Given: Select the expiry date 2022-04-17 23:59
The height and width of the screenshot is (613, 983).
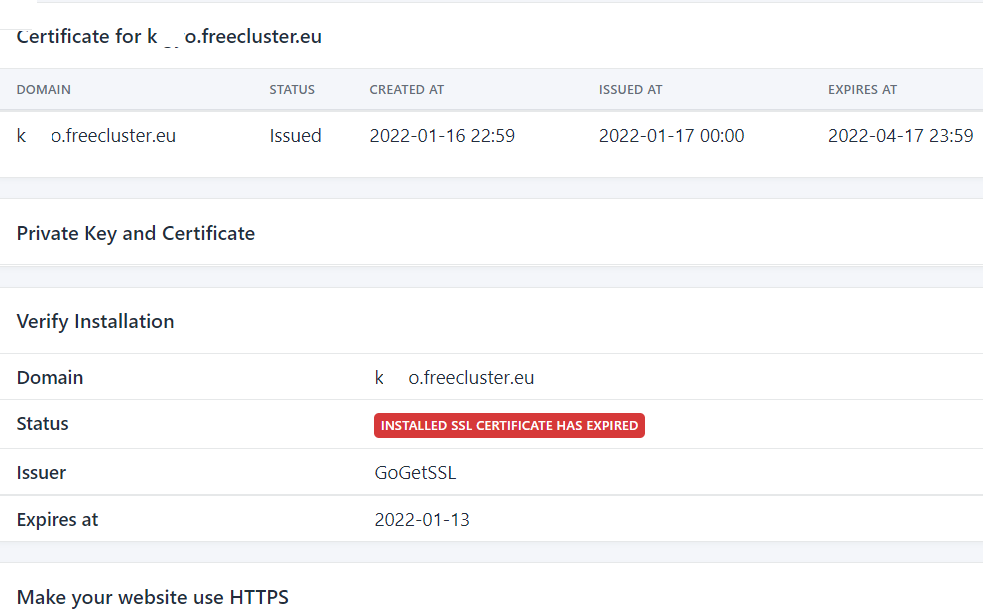Looking at the screenshot, I should (x=901, y=136).
